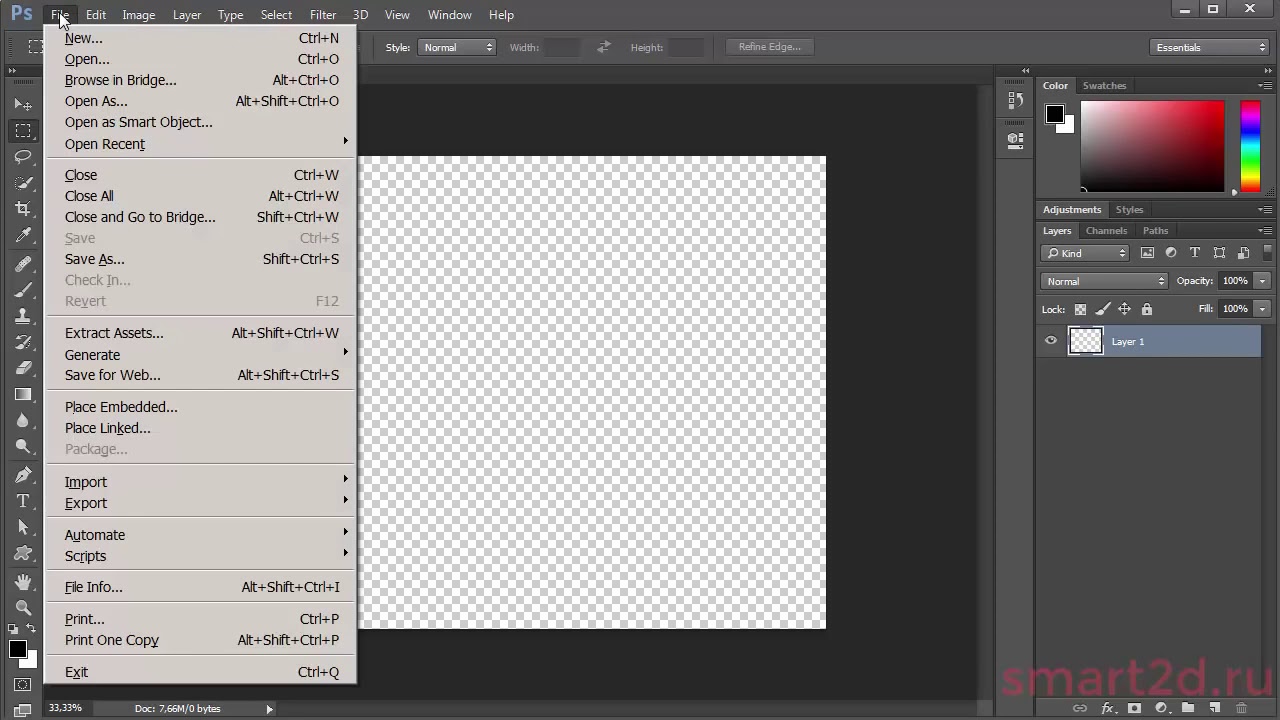Click the Refine Edge... button
The height and width of the screenshot is (720, 1280).
click(769, 47)
